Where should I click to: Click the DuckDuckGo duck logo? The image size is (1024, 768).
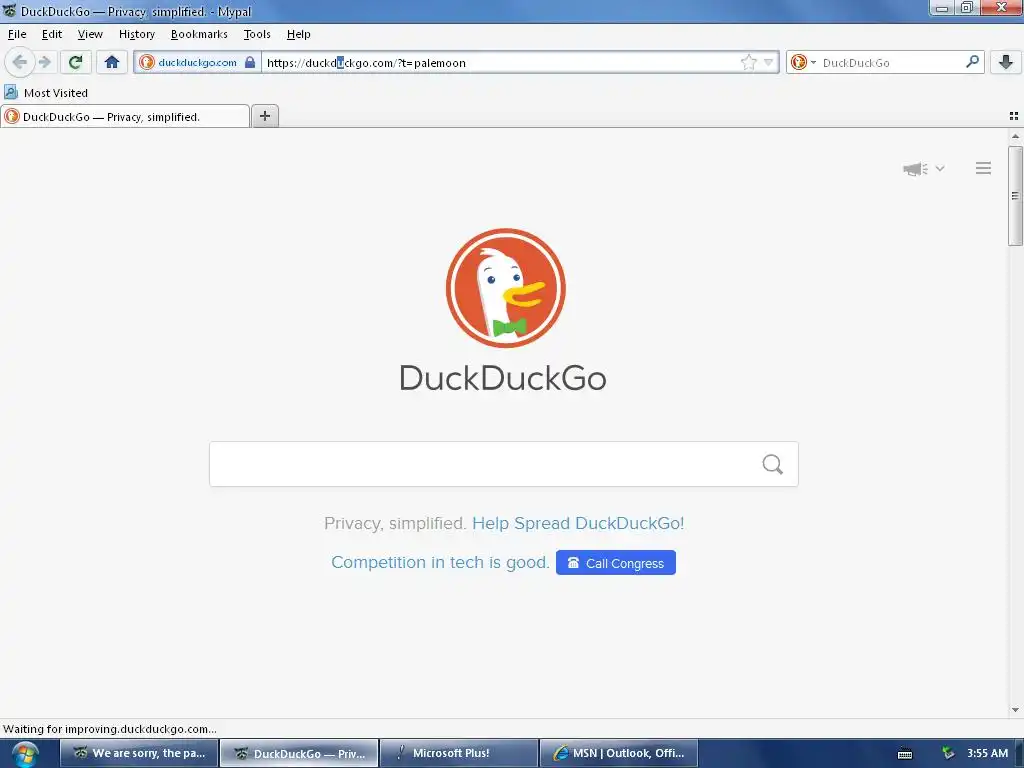click(505, 288)
